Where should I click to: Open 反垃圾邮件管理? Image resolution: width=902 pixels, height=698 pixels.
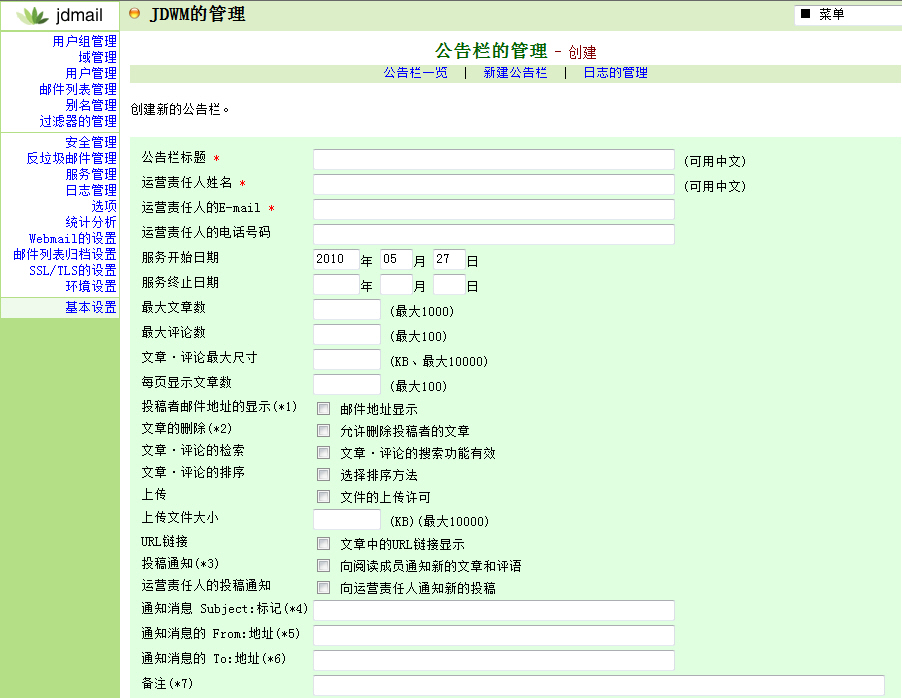click(x=71, y=158)
